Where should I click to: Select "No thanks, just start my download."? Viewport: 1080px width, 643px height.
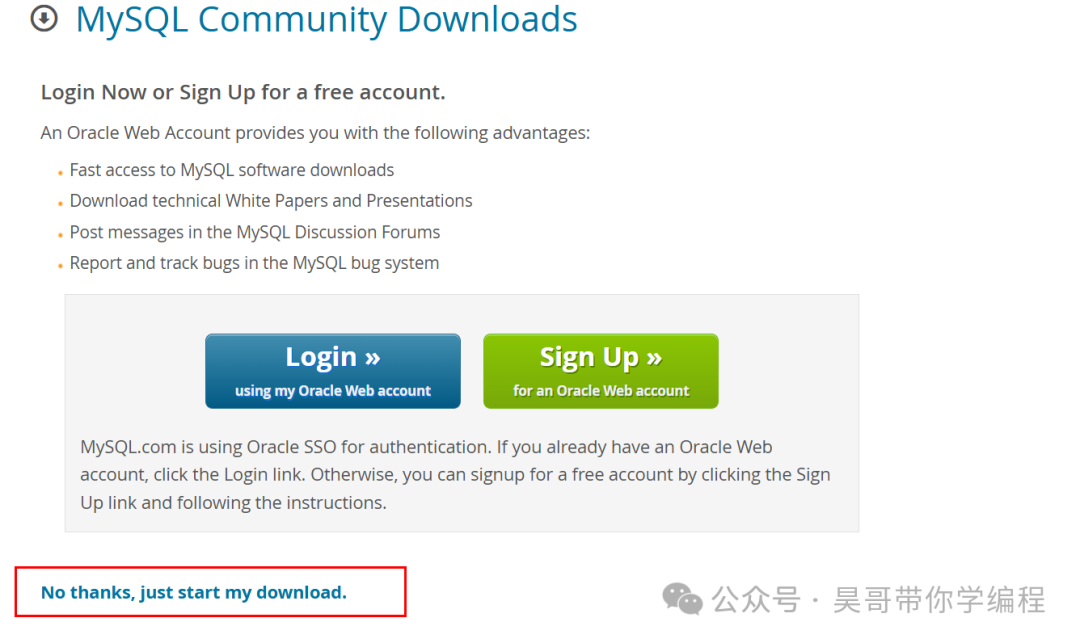[194, 592]
